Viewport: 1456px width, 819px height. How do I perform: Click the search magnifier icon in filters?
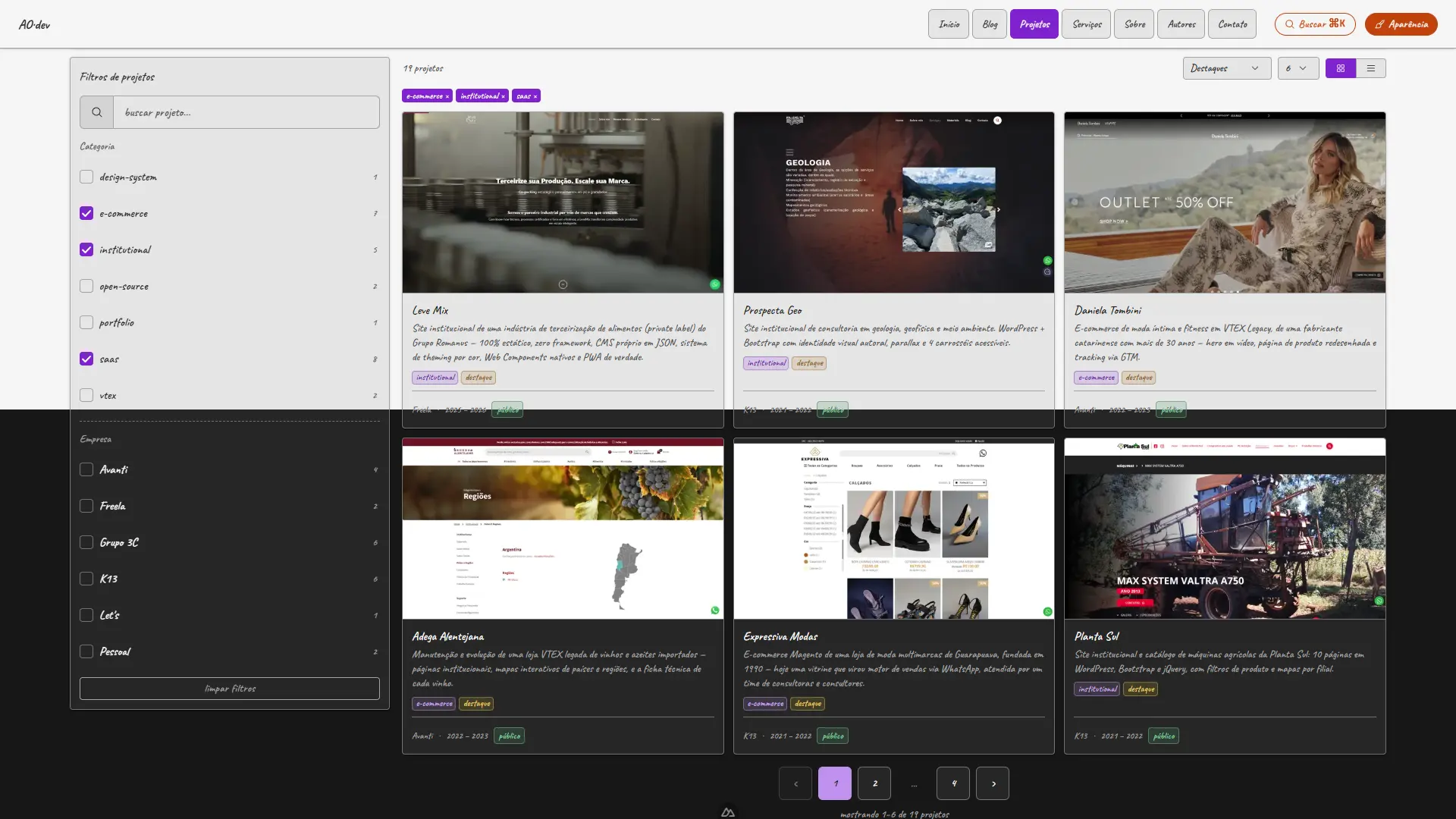click(x=96, y=112)
